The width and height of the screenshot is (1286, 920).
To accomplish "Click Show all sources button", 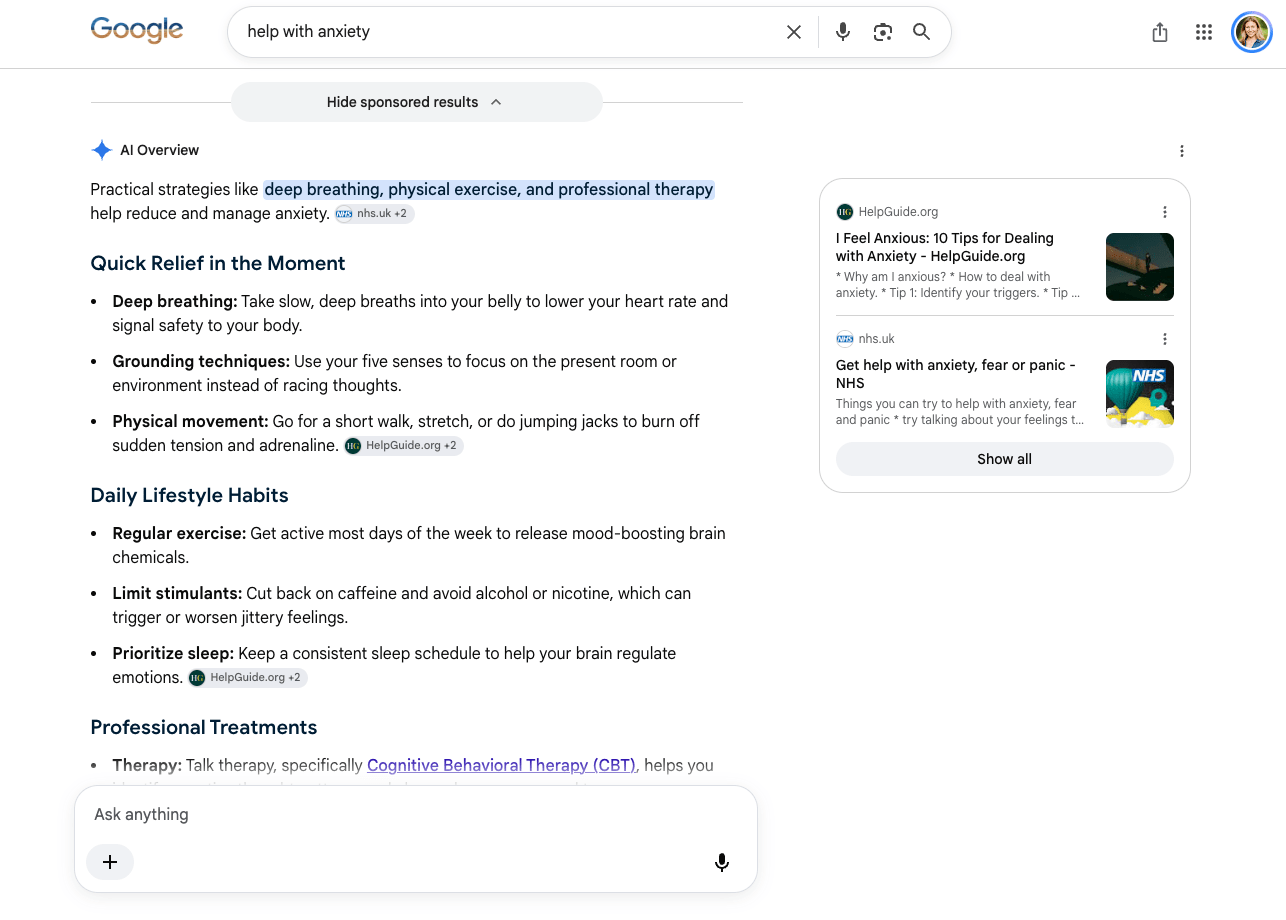I will (1004, 459).
